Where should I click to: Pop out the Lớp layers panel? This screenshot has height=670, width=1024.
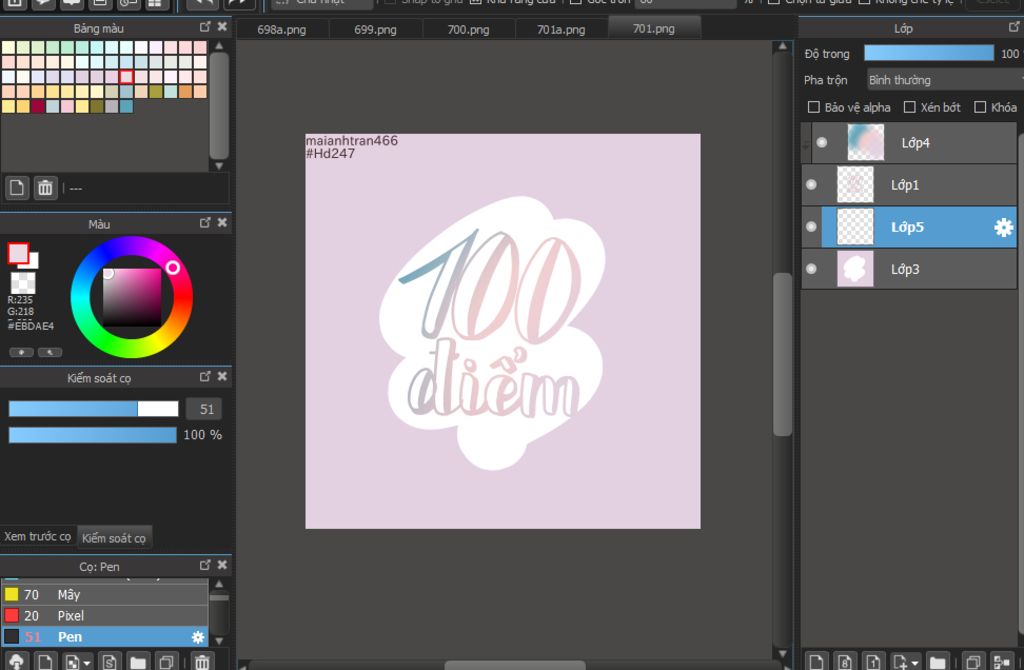point(1014,27)
